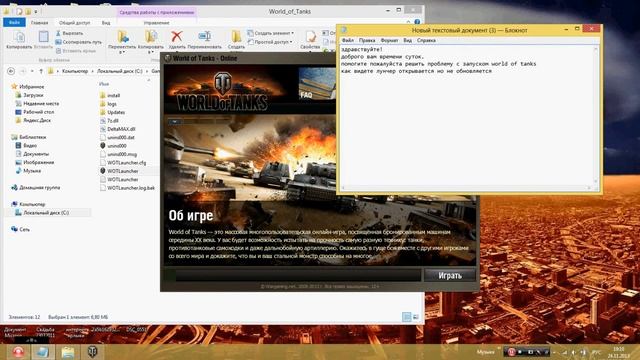Choose Скопировать путь in the ribbon
640x360 pixels.
(x=78, y=42)
